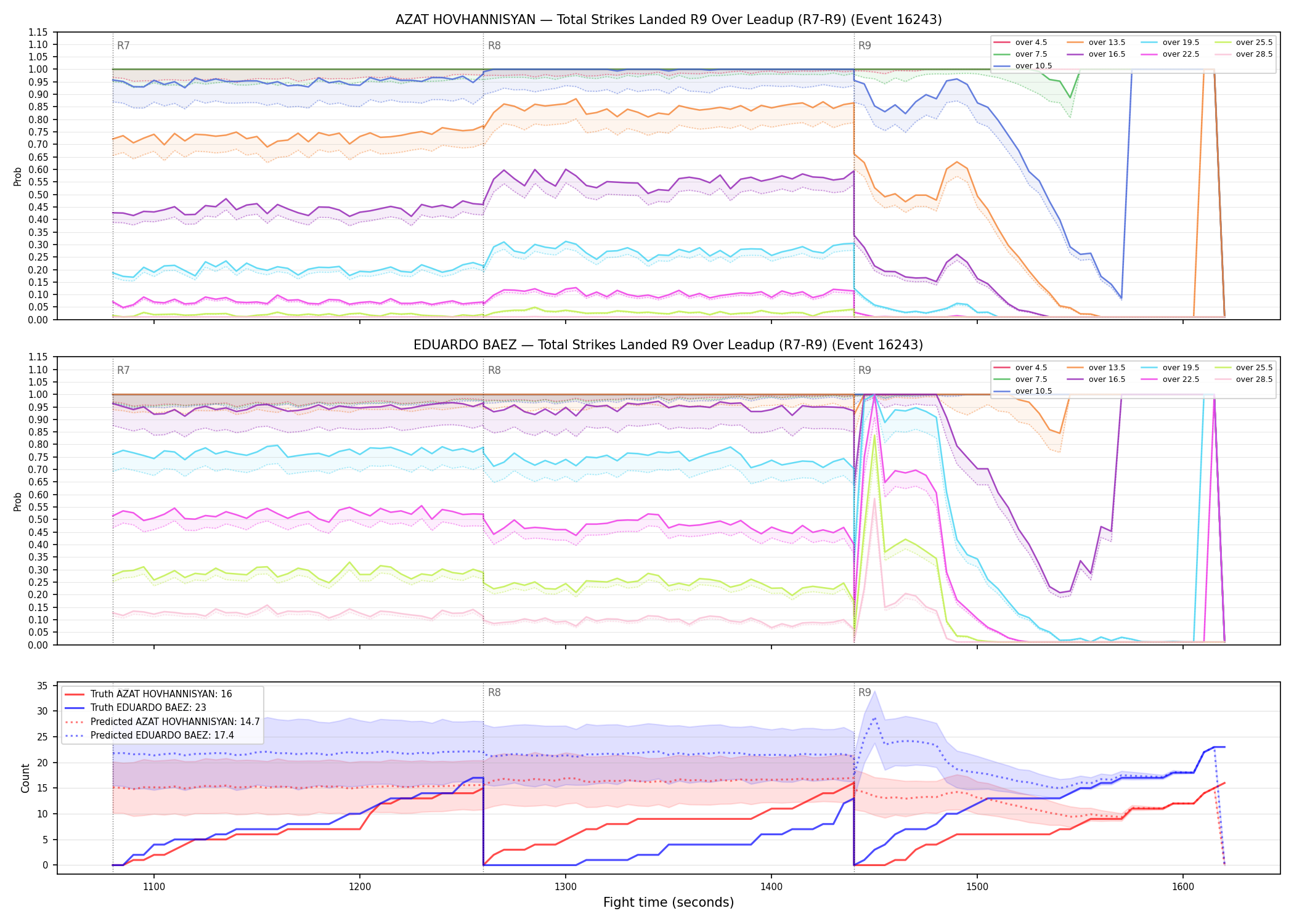Click 'Prob' axis label of Hovhannisyan chart
The image size is (1294, 924).
pyautogui.click(x=18, y=176)
